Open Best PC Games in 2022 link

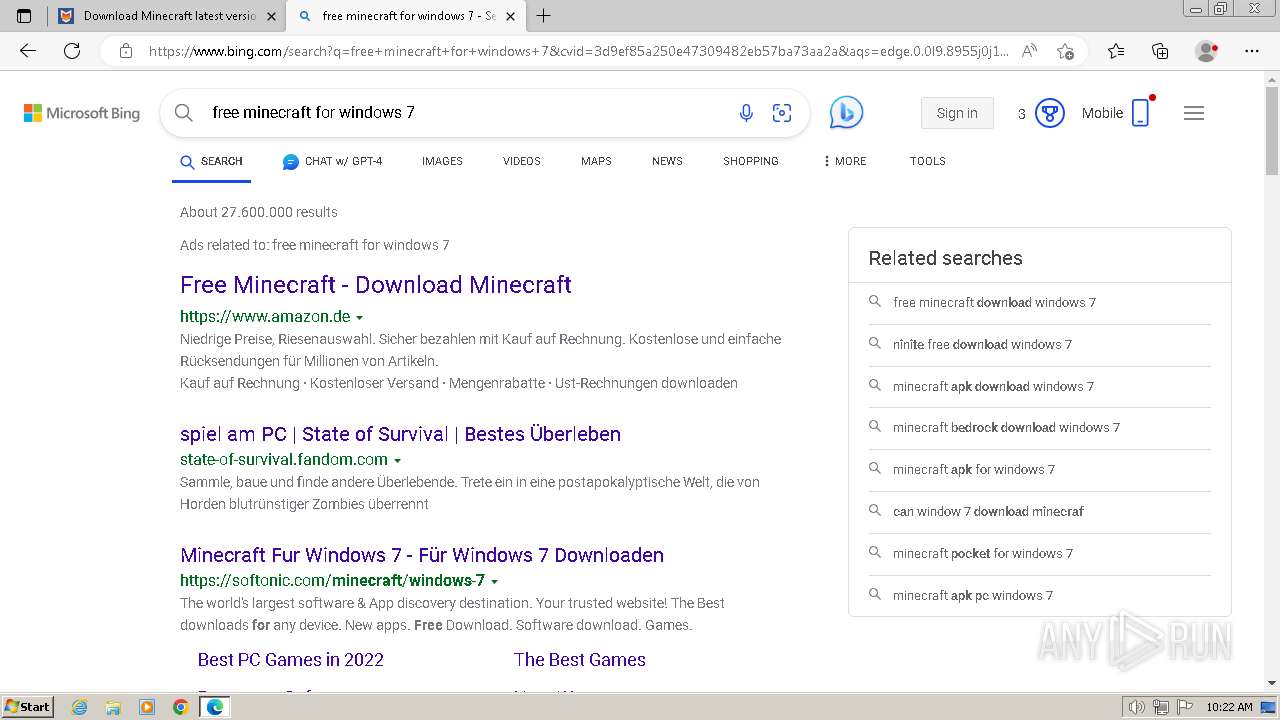291,660
